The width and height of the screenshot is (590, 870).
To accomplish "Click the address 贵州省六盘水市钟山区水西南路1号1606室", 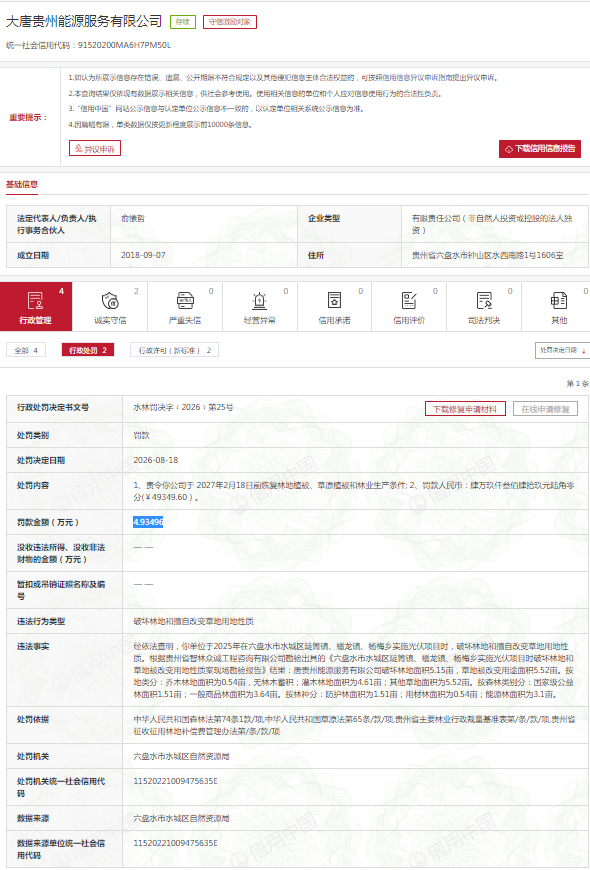I will (487, 256).
